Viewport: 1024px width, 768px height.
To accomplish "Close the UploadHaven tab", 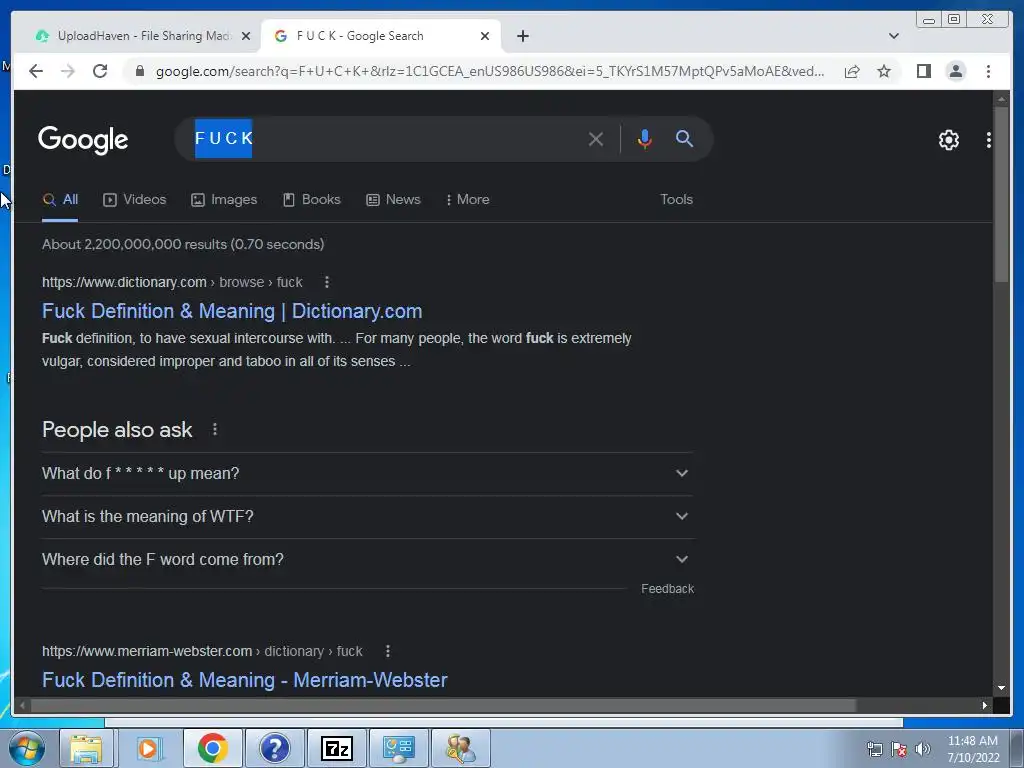I will (246, 36).
